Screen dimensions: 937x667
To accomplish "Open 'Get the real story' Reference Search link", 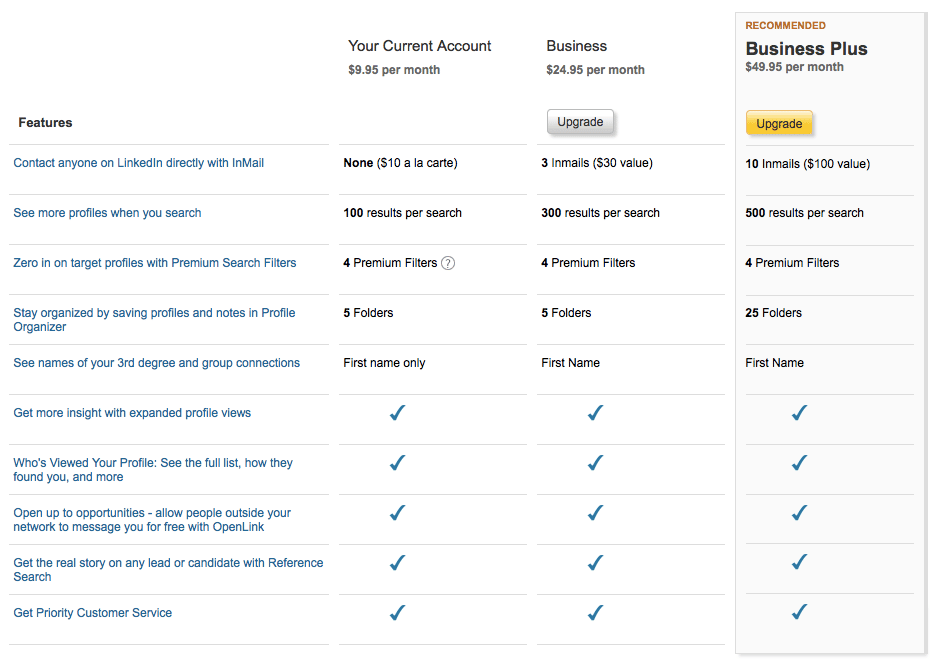I will (x=168, y=570).
